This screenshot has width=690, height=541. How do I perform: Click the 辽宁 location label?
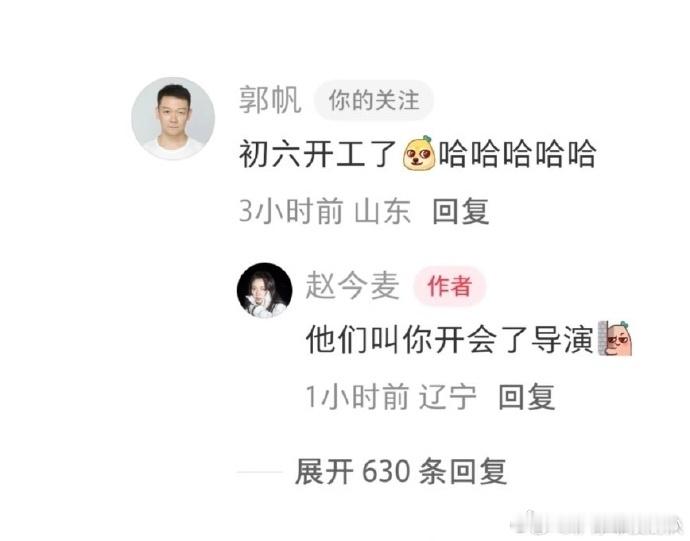(447, 397)
